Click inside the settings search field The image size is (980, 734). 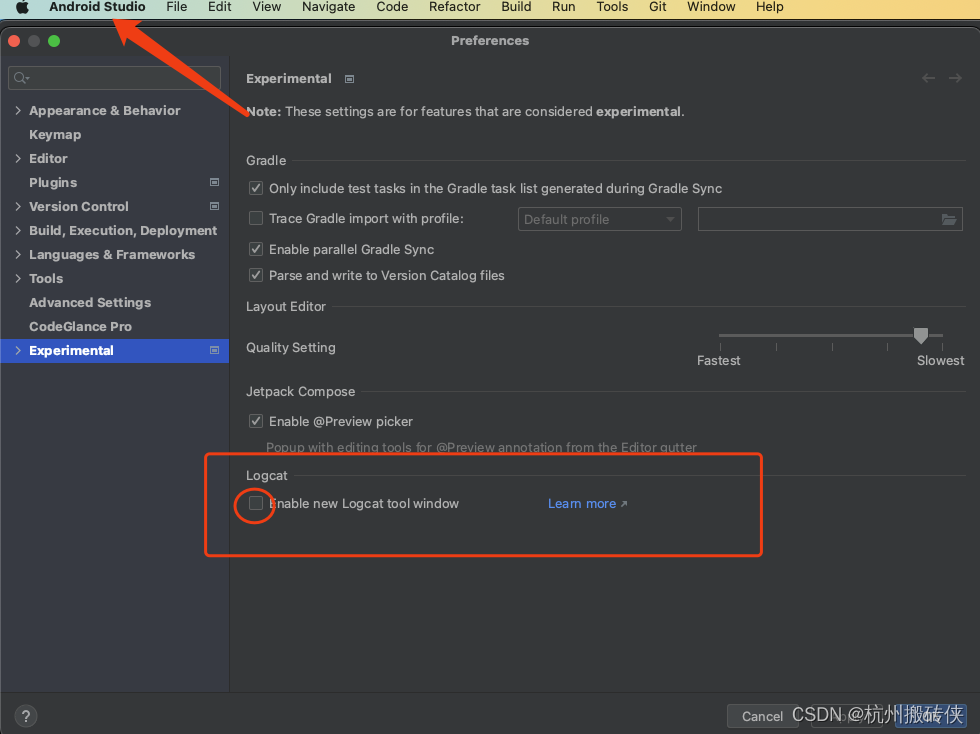(113, 77)
